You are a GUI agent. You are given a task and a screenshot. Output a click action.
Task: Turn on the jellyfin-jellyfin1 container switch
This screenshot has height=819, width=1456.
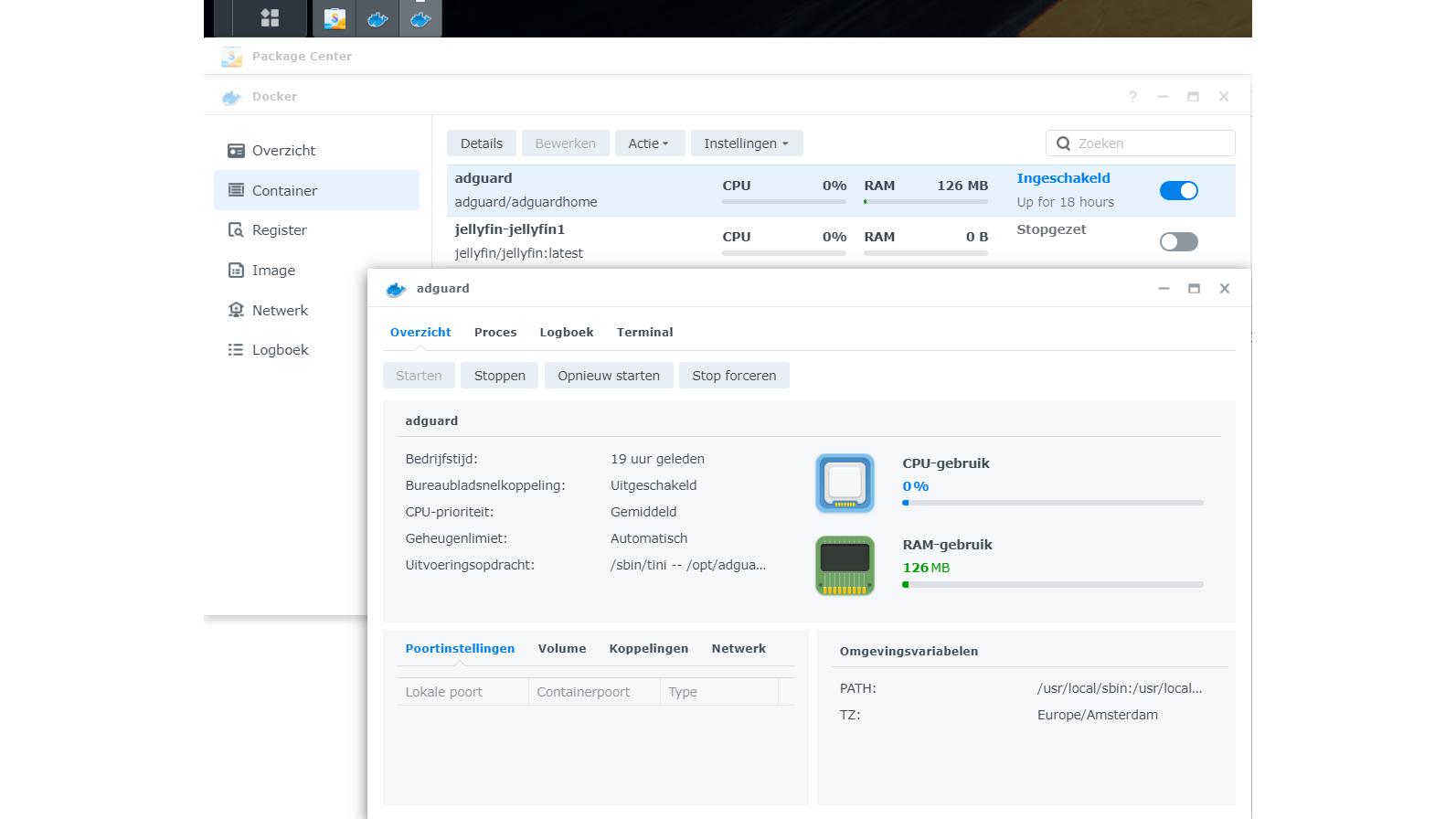coord(1178,242)
